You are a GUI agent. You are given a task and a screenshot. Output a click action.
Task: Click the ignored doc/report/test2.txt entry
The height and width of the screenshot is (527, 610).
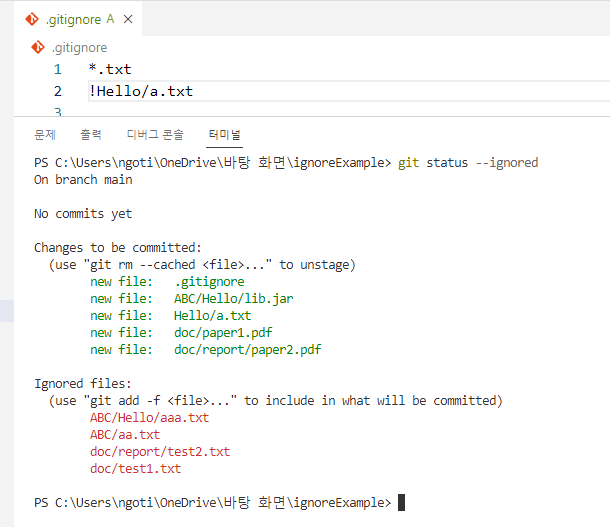tap(160, 452)
